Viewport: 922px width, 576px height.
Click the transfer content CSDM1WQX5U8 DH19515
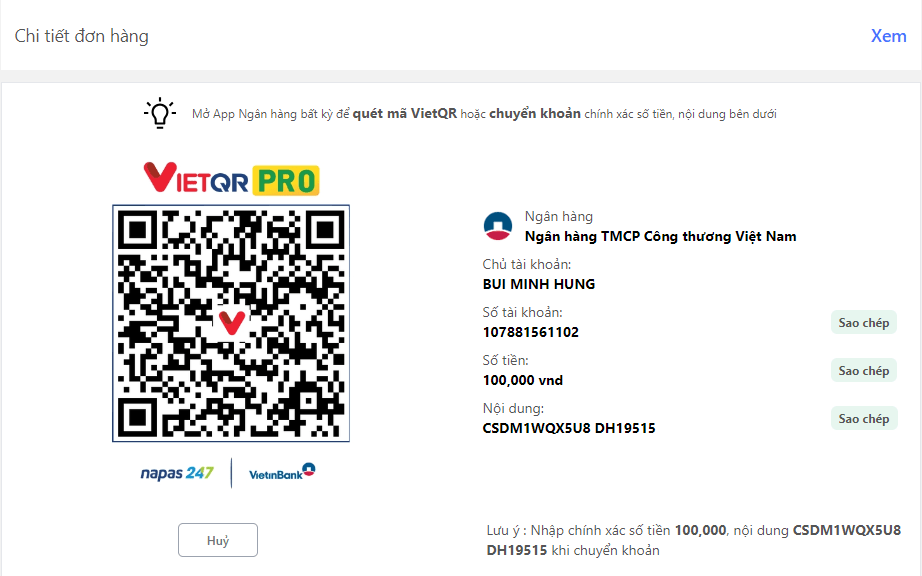pos(569,428)
